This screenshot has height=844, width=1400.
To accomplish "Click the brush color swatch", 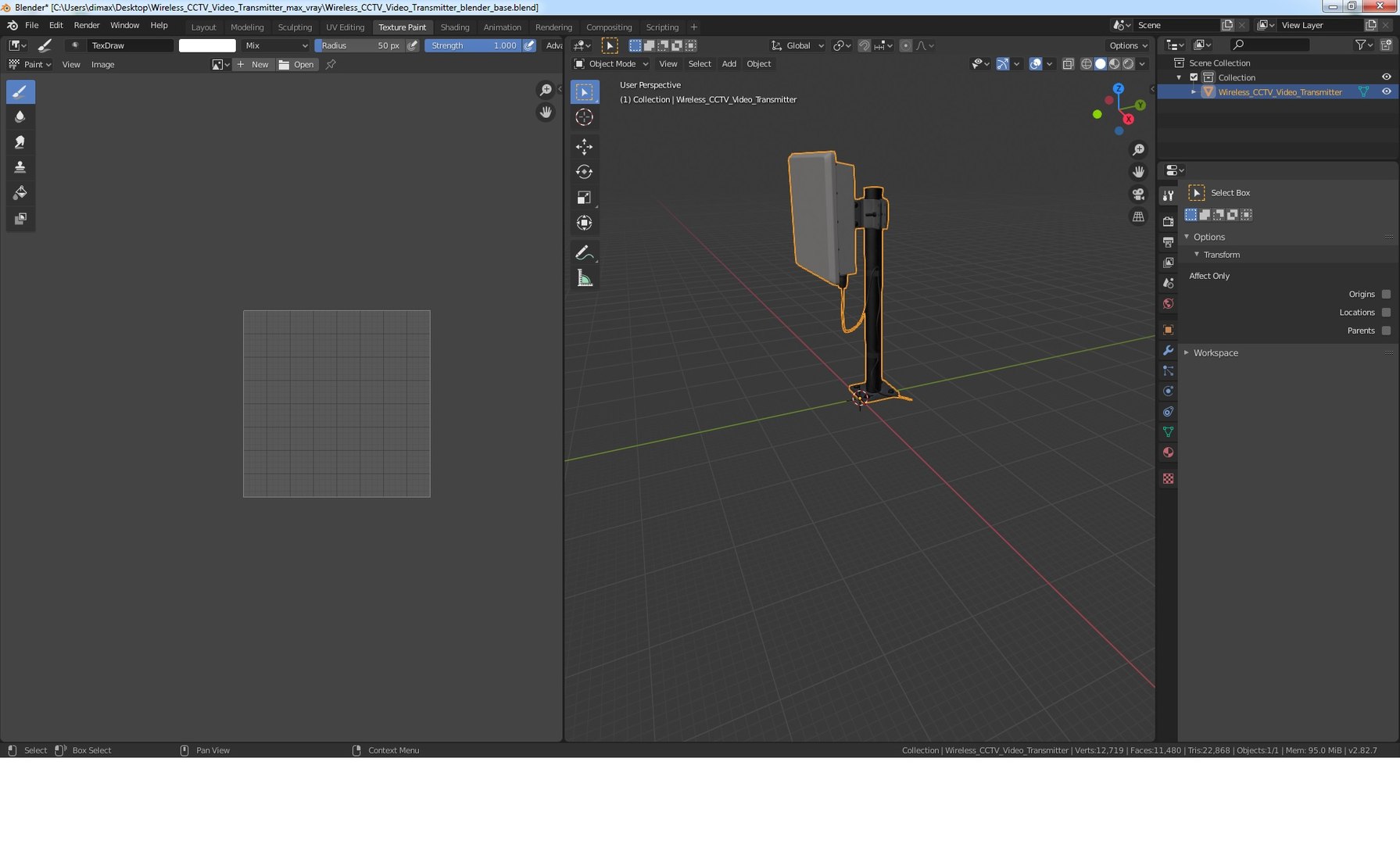I will pyautogui.click(x=207, y=45).
